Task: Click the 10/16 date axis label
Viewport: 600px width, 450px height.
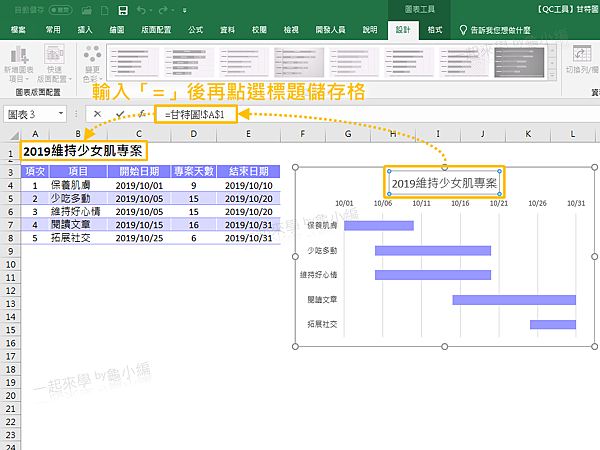Action: (x=460, y=203)
